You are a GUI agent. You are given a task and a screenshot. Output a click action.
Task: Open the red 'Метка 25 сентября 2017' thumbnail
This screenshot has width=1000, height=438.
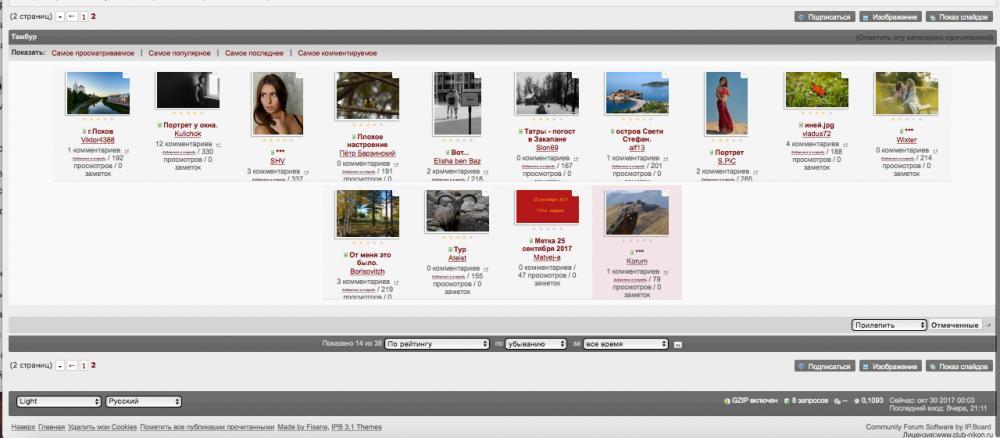tap(547, 207)
